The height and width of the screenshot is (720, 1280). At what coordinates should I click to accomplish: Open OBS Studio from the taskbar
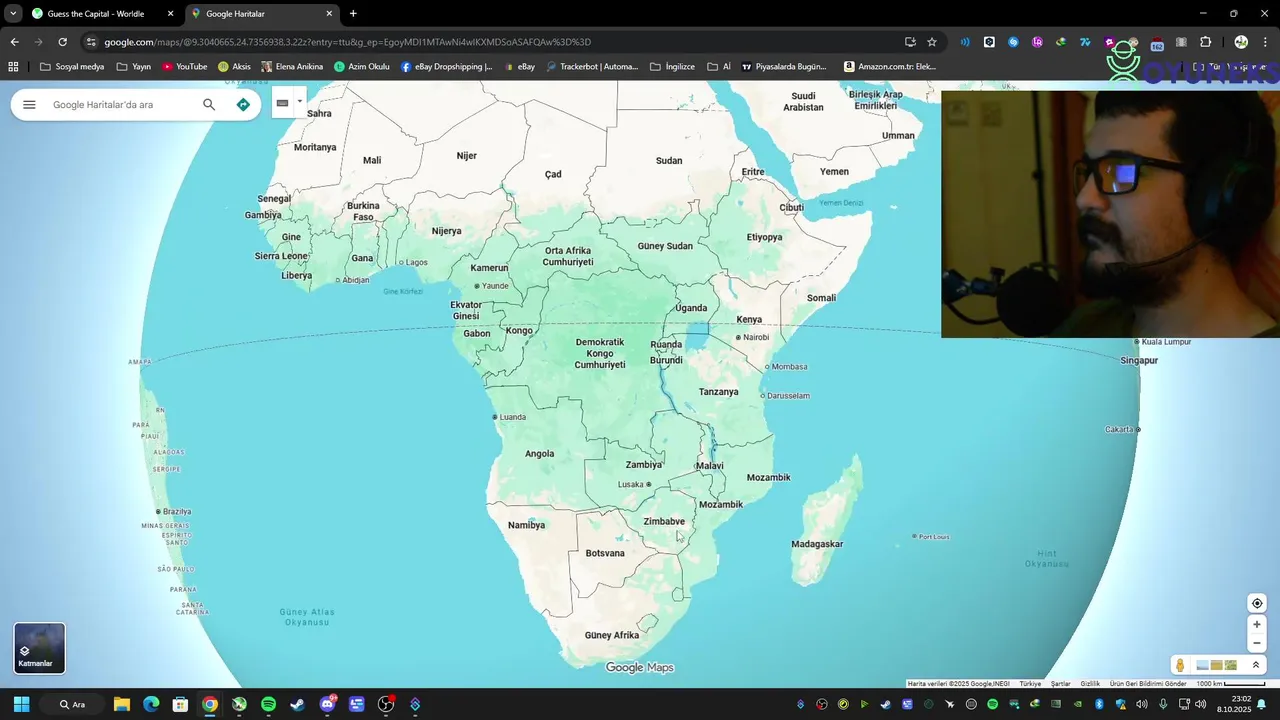click(386, 704)
